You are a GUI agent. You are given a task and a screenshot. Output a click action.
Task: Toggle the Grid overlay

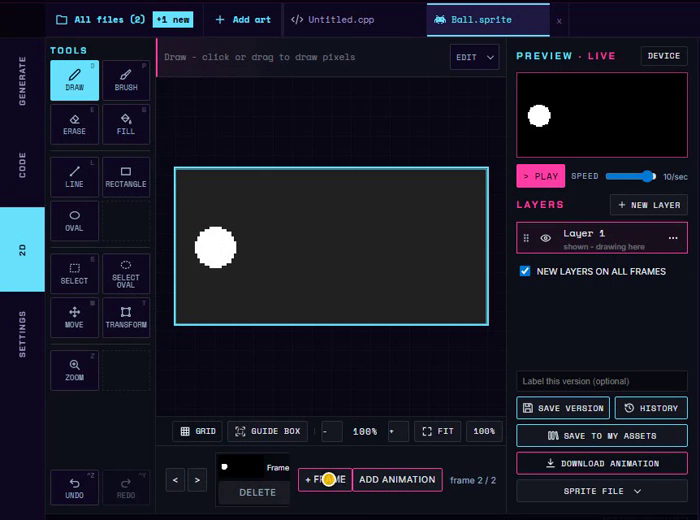tap(197, 431)
